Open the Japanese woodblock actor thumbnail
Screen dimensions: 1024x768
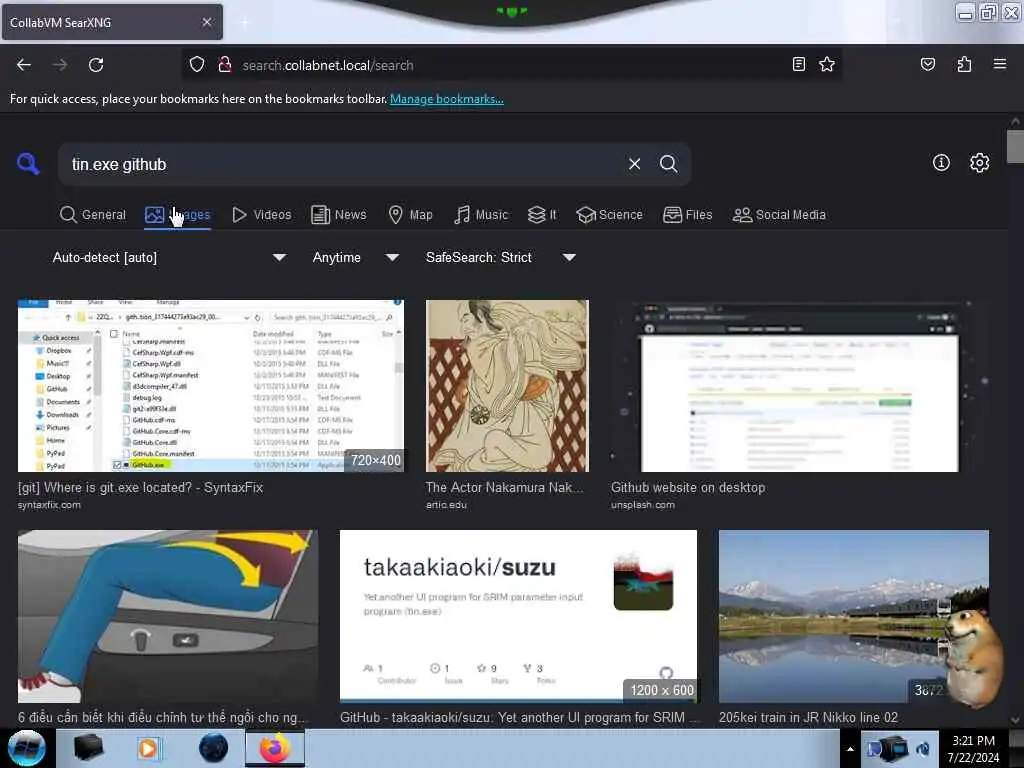point(507,386)
